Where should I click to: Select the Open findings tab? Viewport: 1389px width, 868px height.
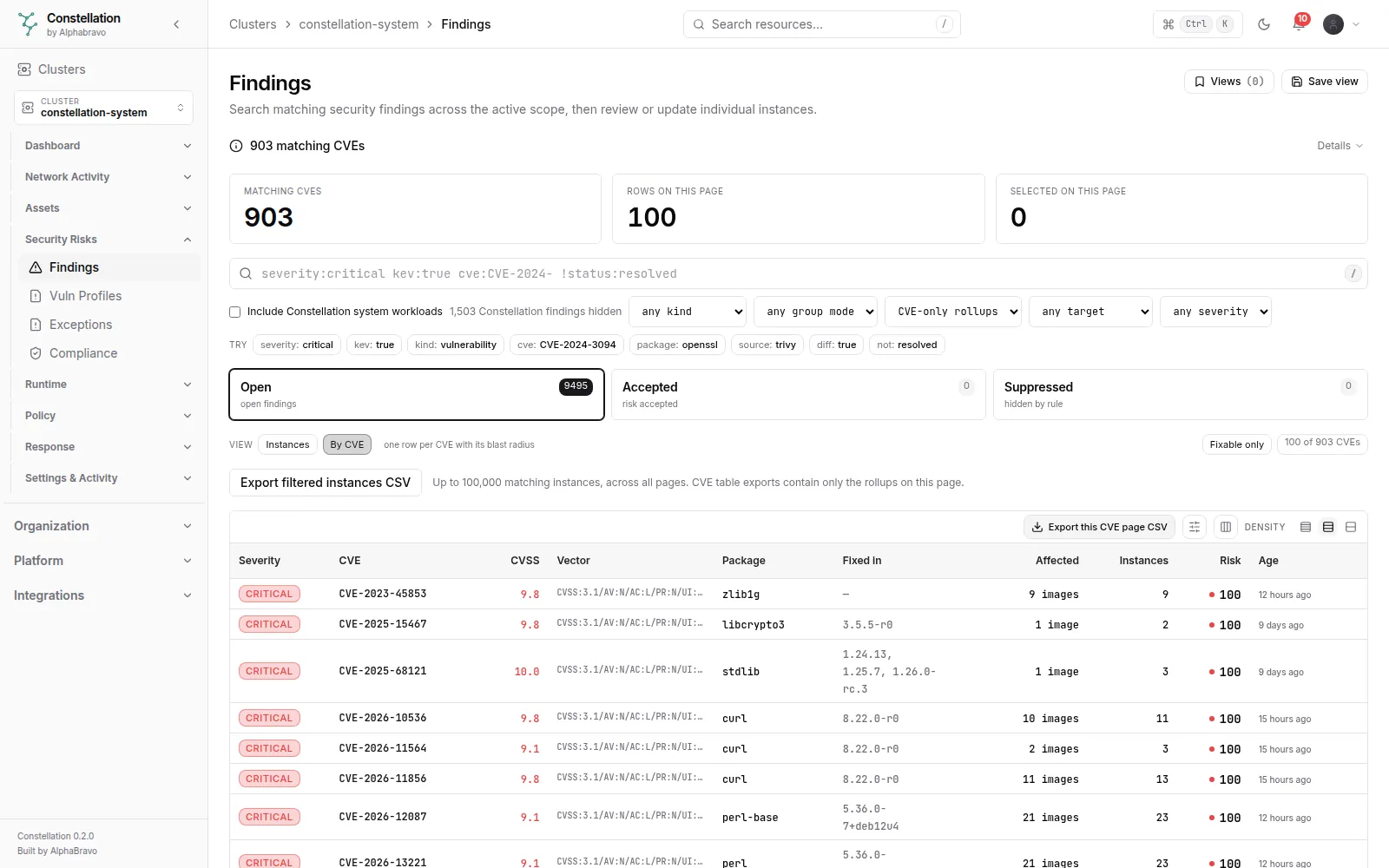[417, 394]
